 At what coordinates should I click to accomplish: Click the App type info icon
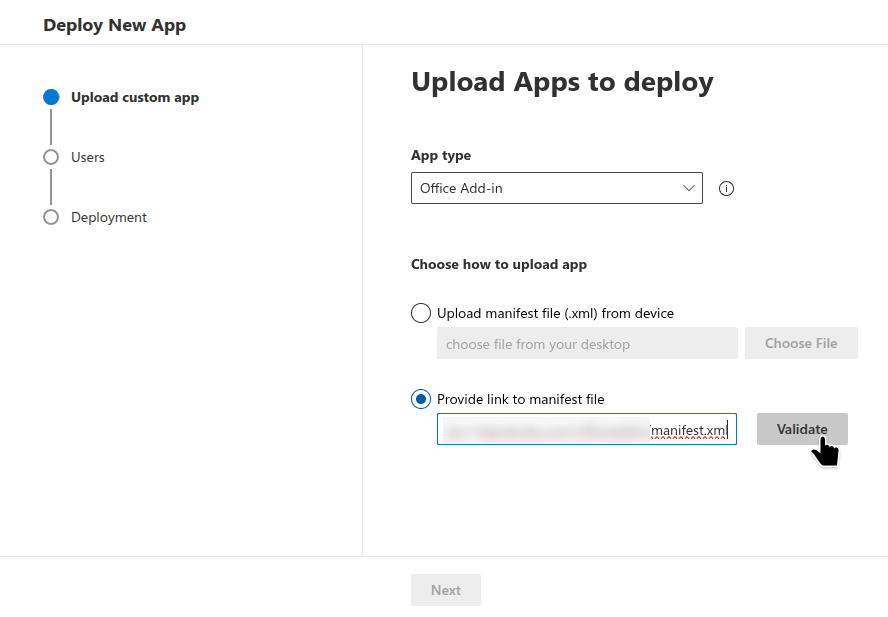coord(726,189)
